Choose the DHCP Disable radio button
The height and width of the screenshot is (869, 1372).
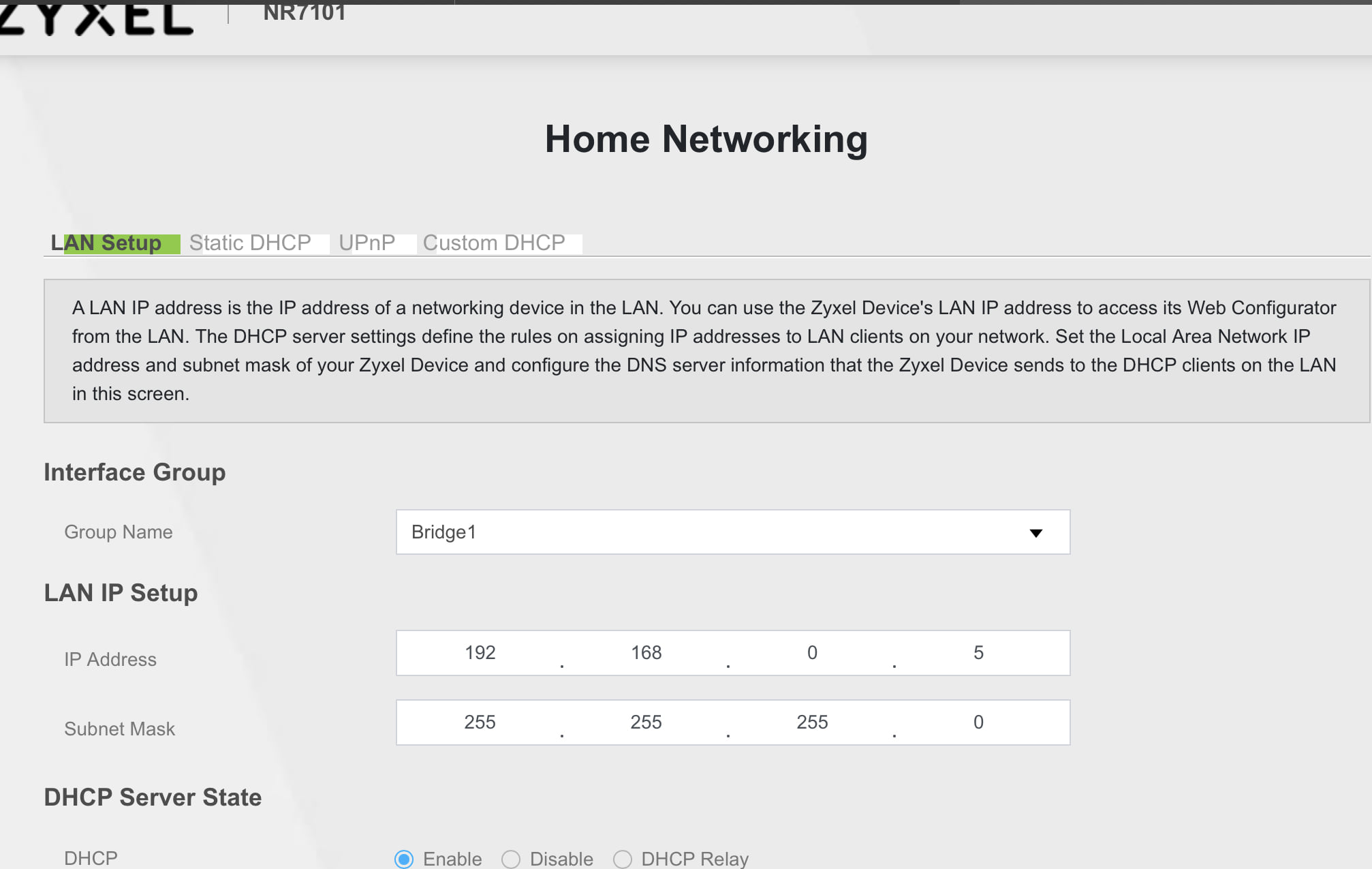[x=511, y=859]
